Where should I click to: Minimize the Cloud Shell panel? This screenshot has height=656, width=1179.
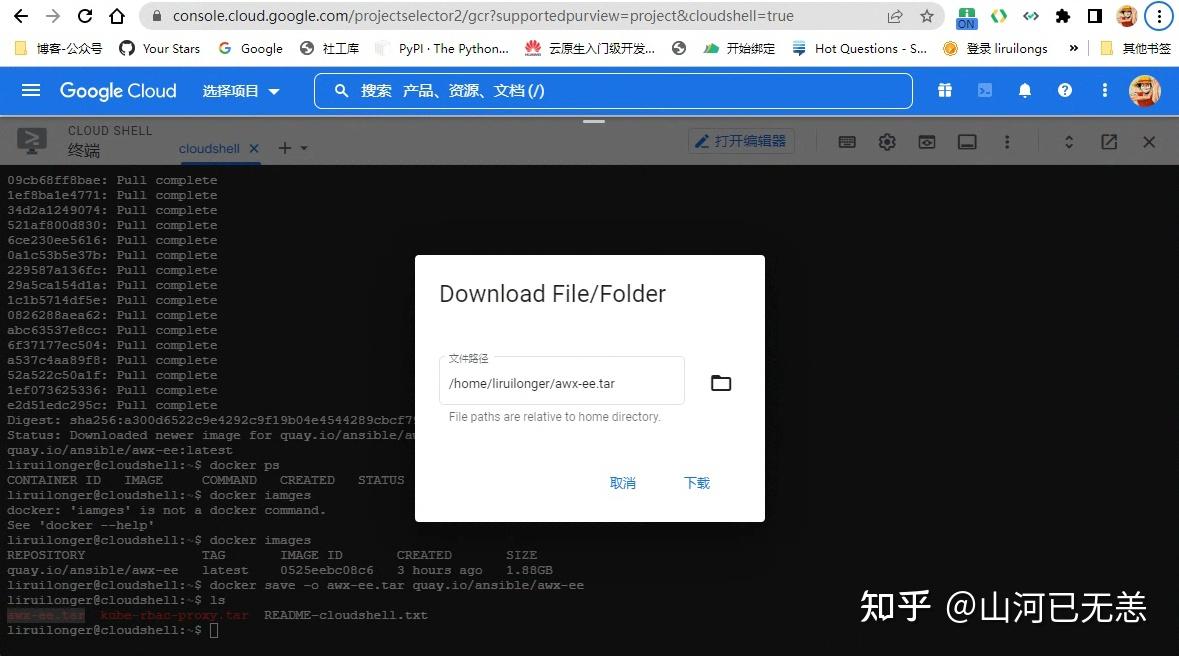967,141
